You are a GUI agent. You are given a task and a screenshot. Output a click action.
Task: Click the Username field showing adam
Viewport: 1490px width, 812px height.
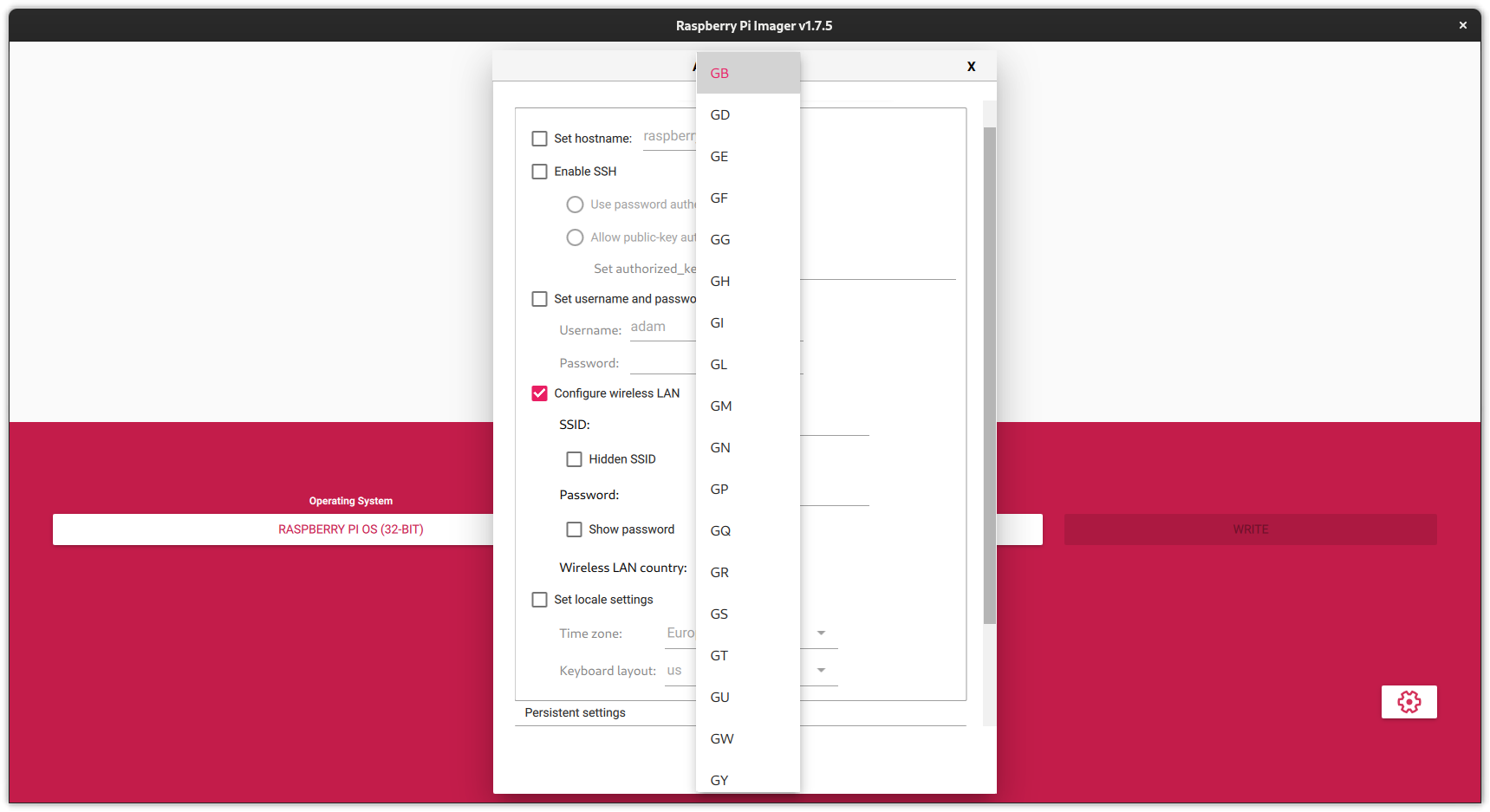(663, 328)
